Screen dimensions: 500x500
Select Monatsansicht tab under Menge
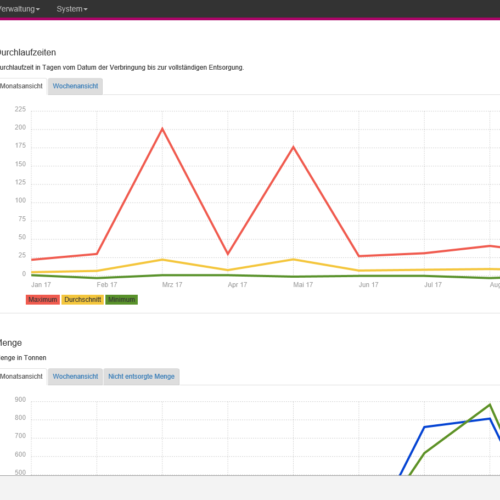point(22,376)
